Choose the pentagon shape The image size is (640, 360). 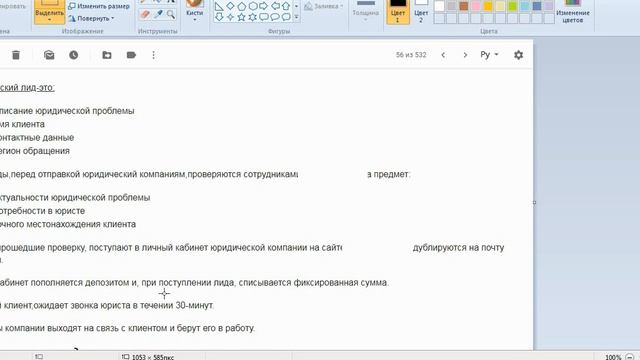pyautogui.click(x=242, y=6)
